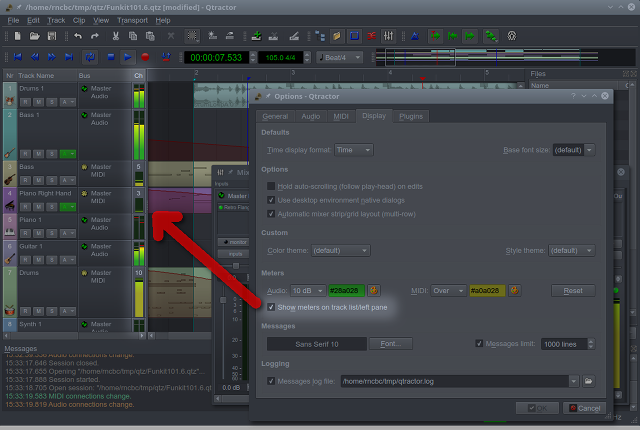Mute the Drums 1 track

[38, 102]
